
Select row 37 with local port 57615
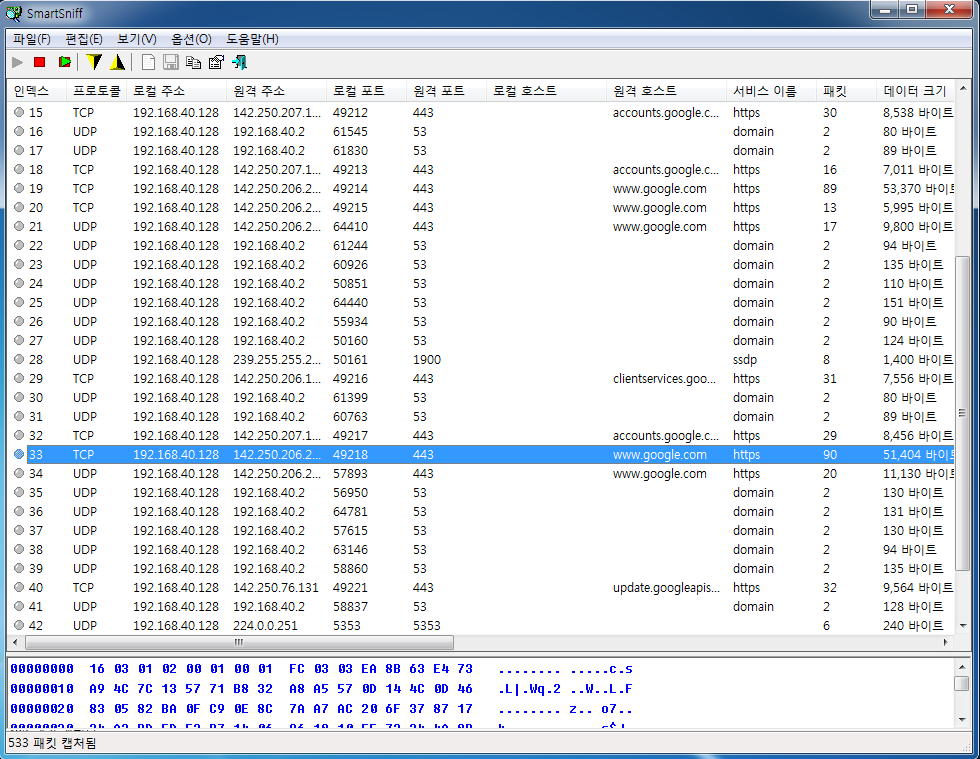[x=481, y=530]
